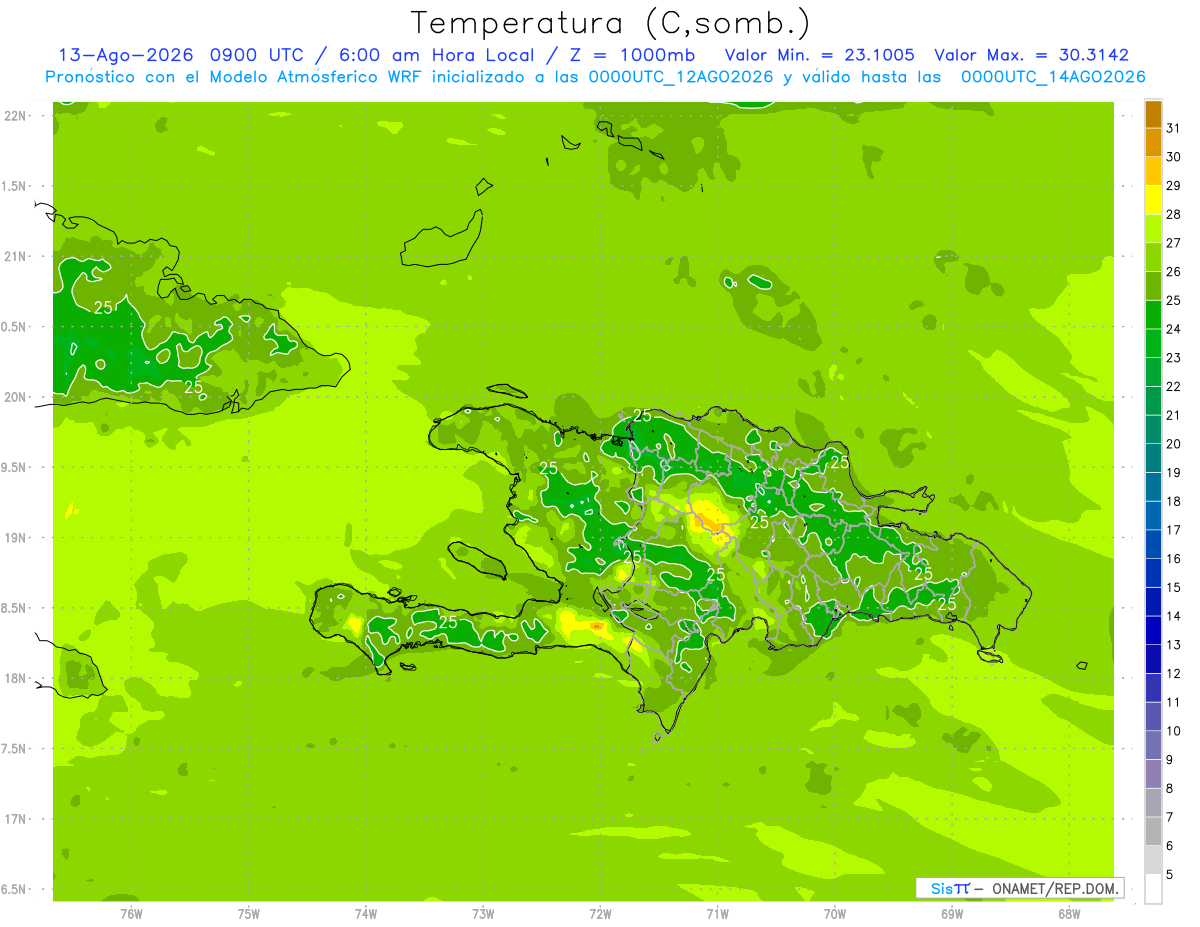Click the legend scale value '20'
Screen dimensions: 1200x927
pos(1174,444)
